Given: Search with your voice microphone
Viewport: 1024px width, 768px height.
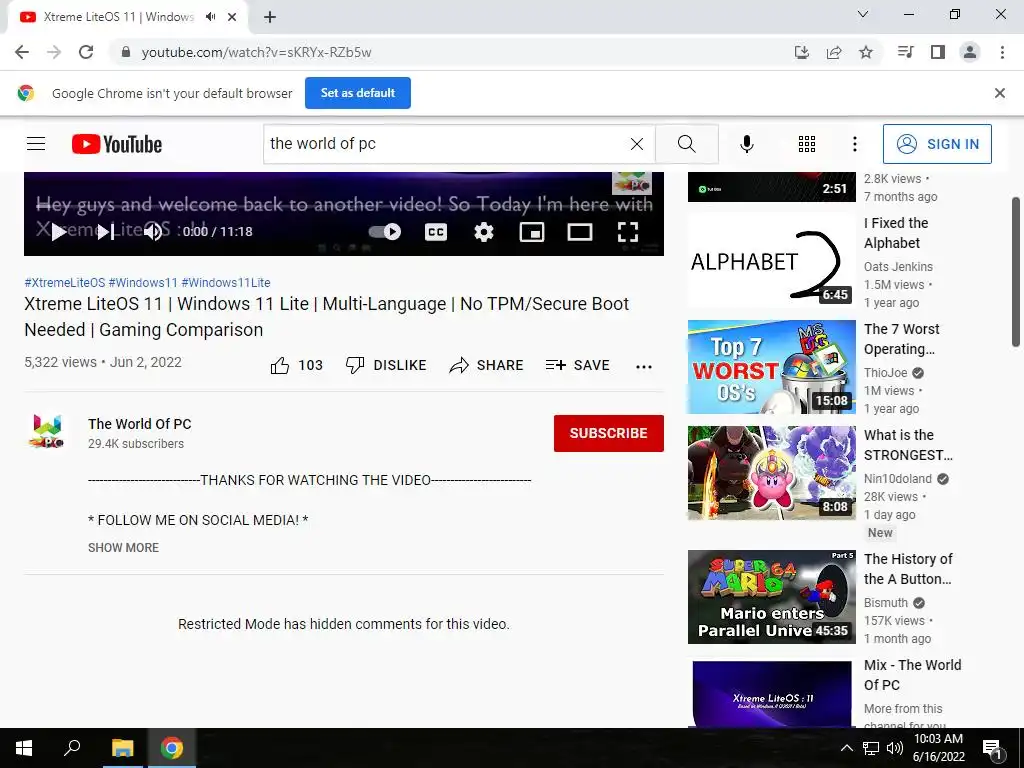Looking at the screenshot, I should tap(747, 144).
